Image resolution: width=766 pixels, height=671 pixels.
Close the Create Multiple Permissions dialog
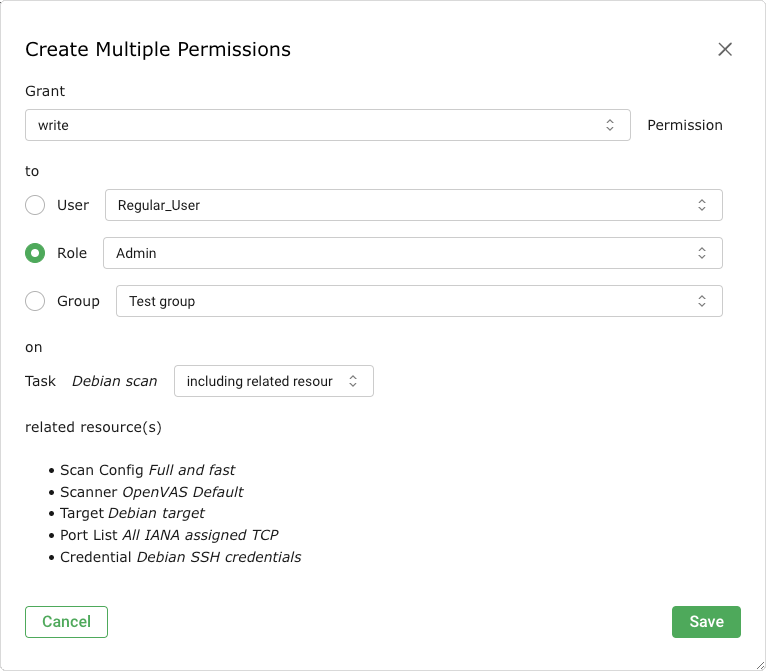tap(725, 49)
